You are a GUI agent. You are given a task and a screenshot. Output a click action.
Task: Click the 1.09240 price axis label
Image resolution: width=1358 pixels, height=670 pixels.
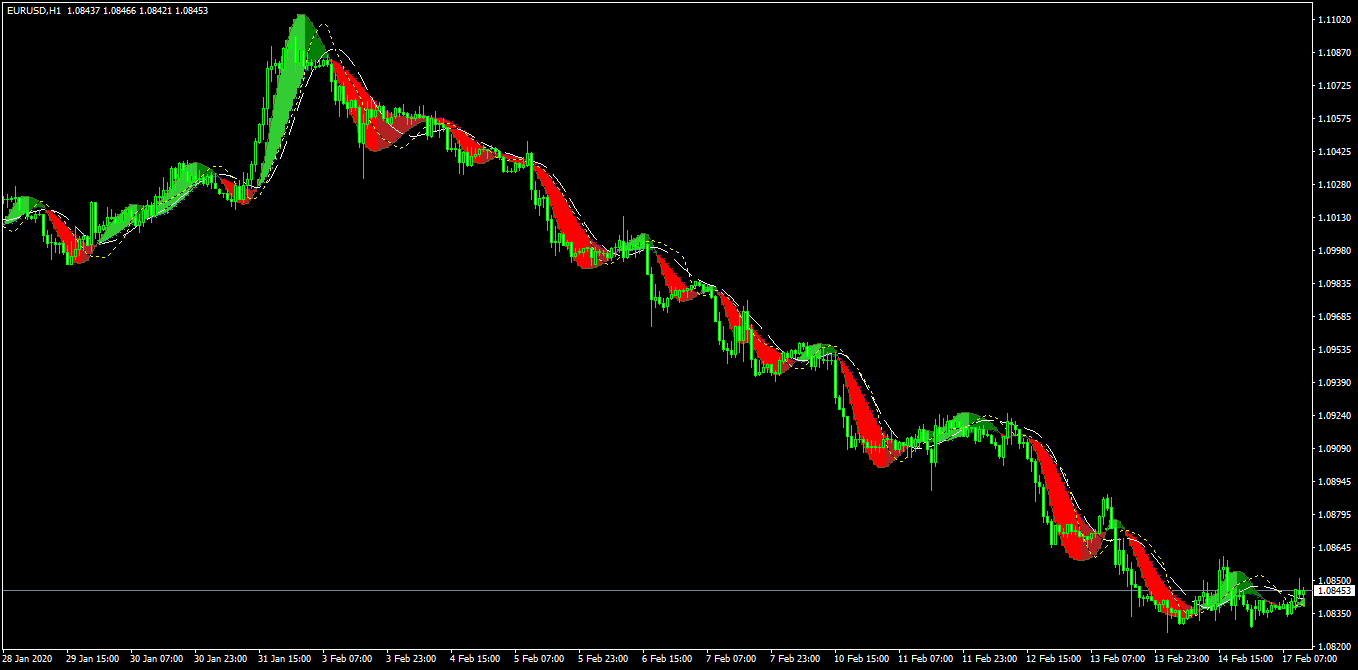pyautogui.click(x=1336, y=416)
